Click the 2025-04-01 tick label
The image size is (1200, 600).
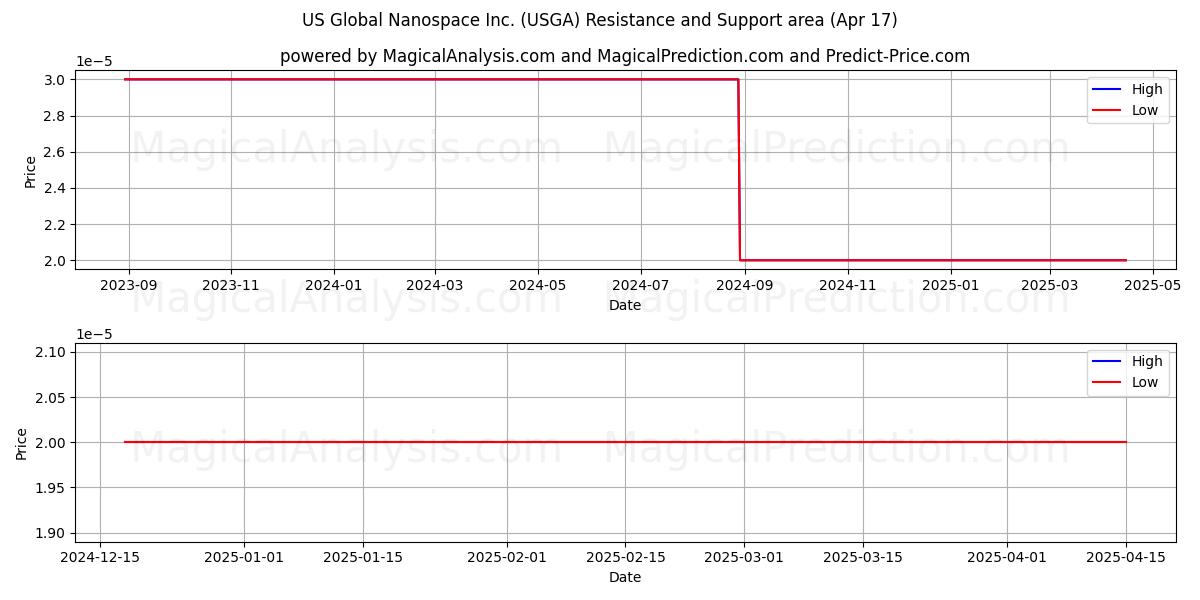tap(1007, 557)
